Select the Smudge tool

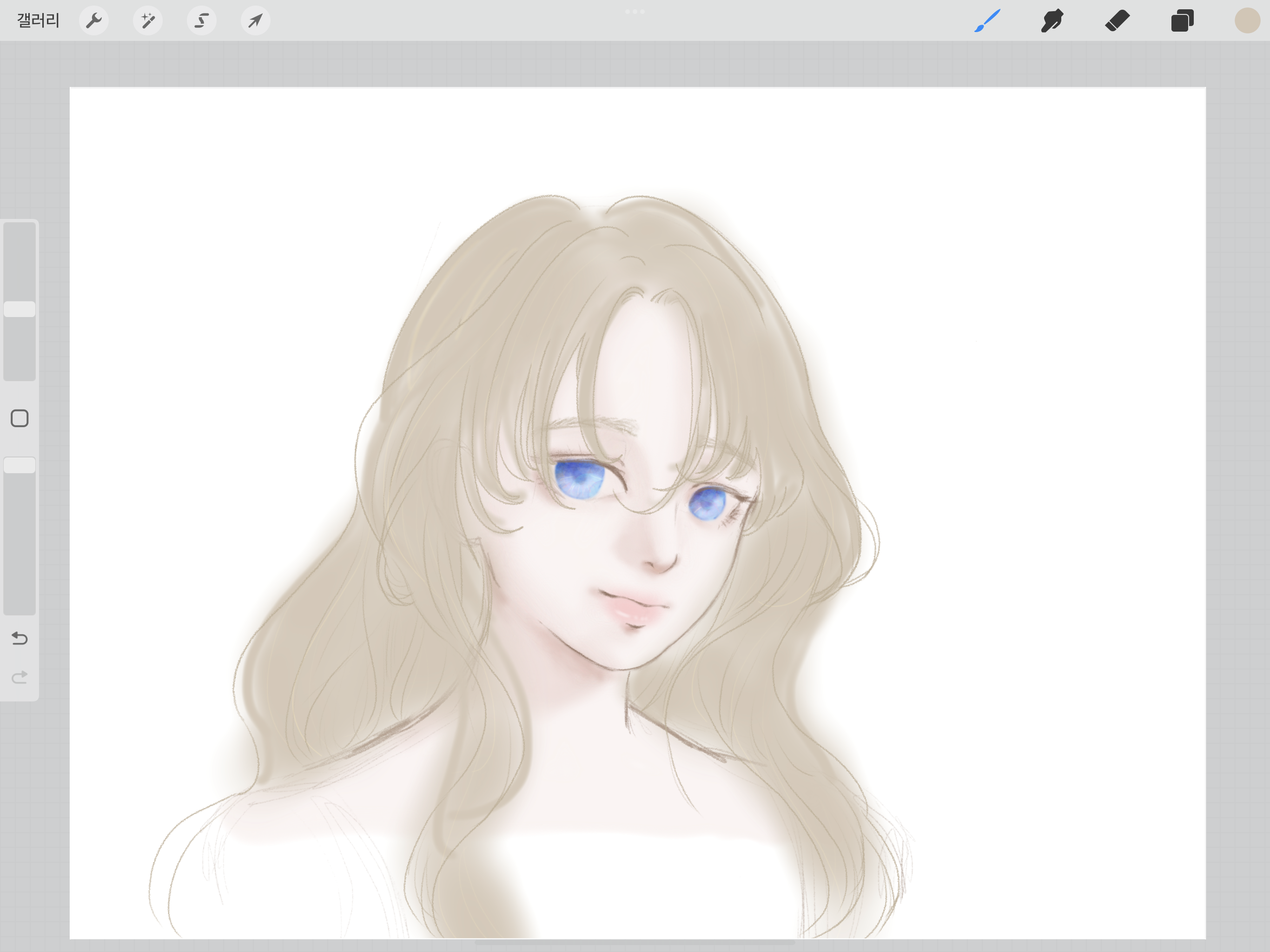1052,20
